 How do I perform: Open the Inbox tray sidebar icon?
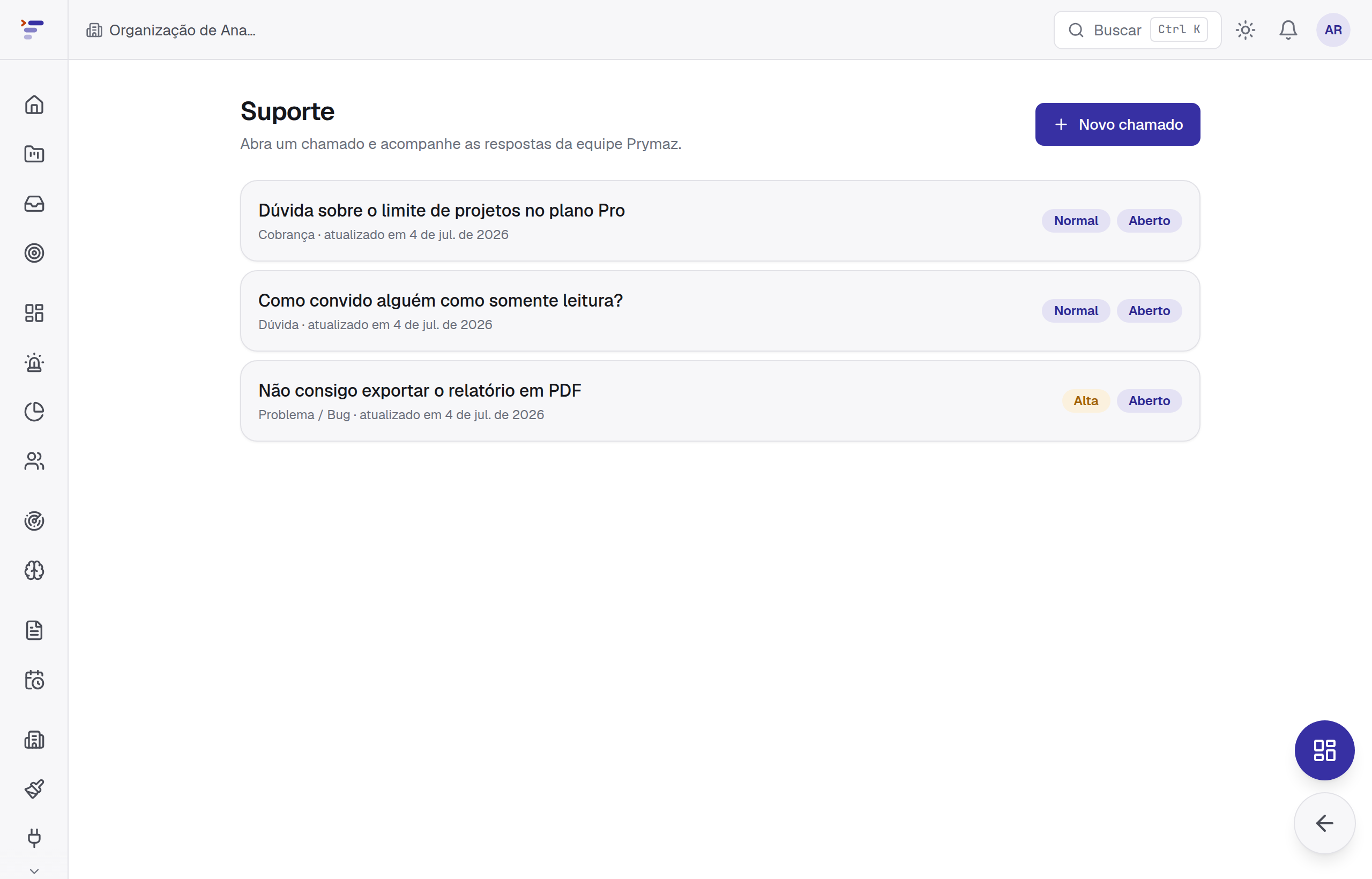pos(34,204)
